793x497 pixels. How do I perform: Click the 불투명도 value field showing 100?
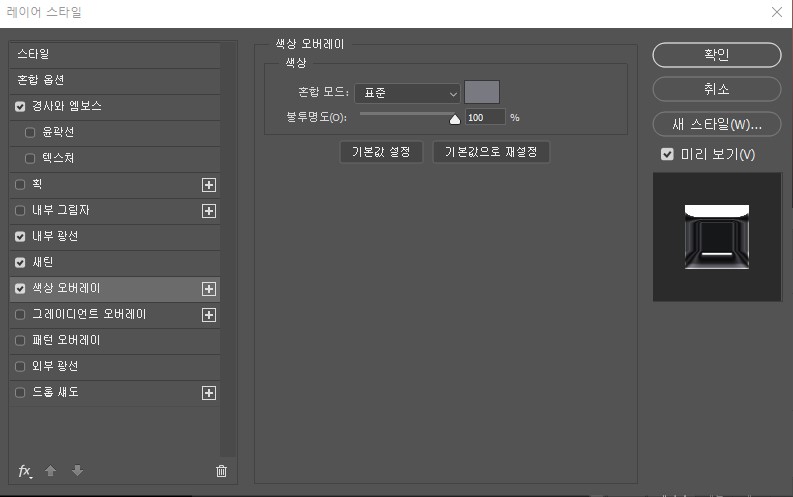(485, 117)
